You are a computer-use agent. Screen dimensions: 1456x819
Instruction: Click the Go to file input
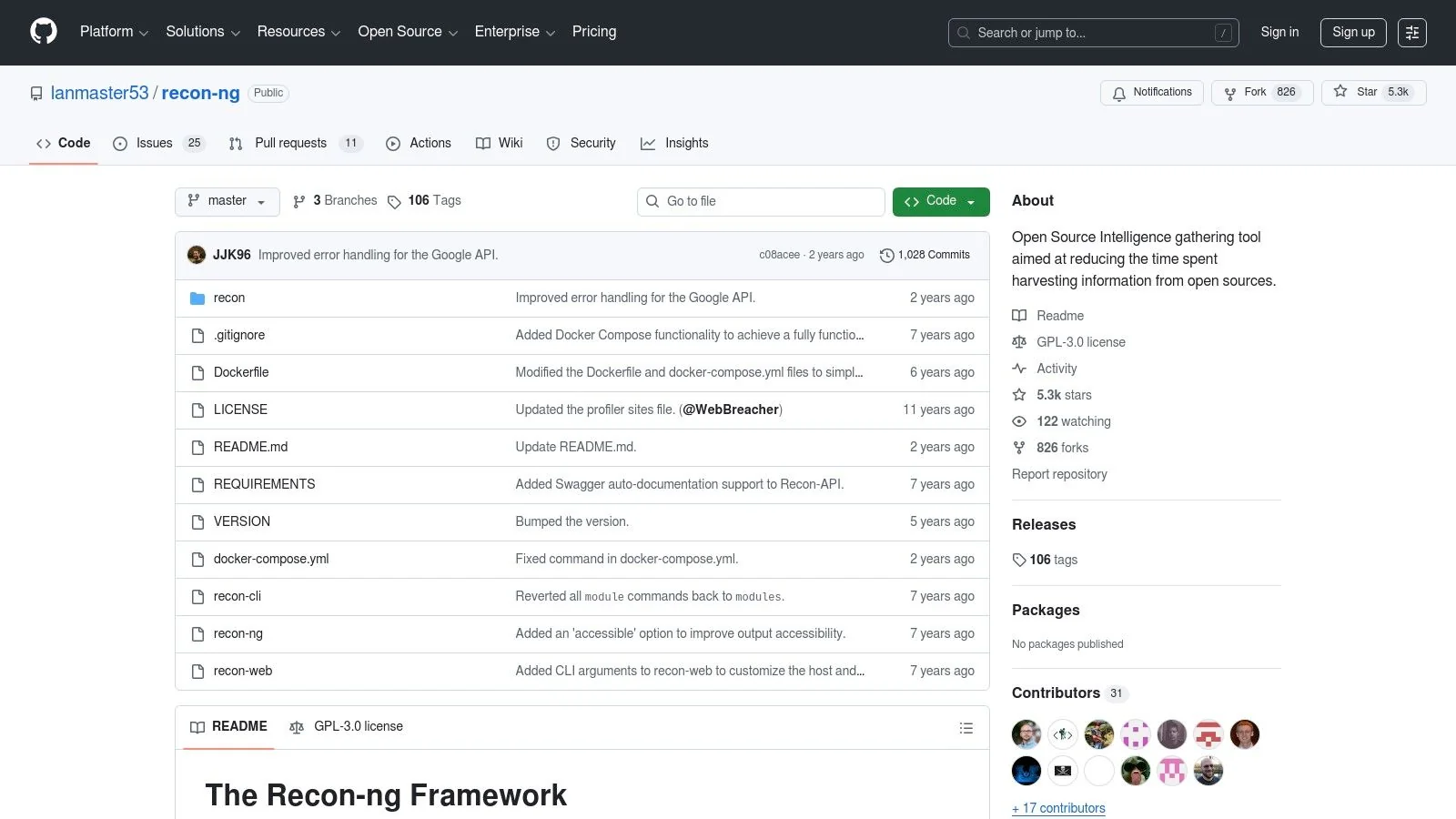click(x=761, y=201)
